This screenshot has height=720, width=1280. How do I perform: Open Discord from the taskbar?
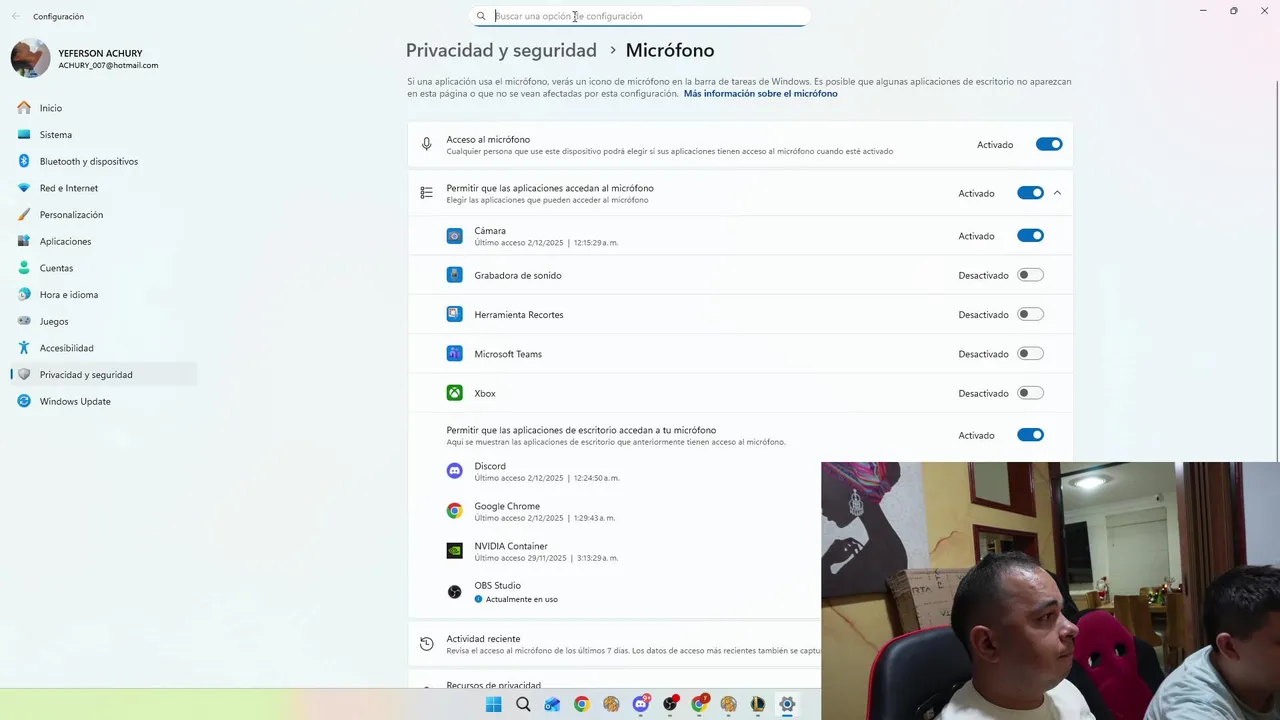[x=641, y=704]
